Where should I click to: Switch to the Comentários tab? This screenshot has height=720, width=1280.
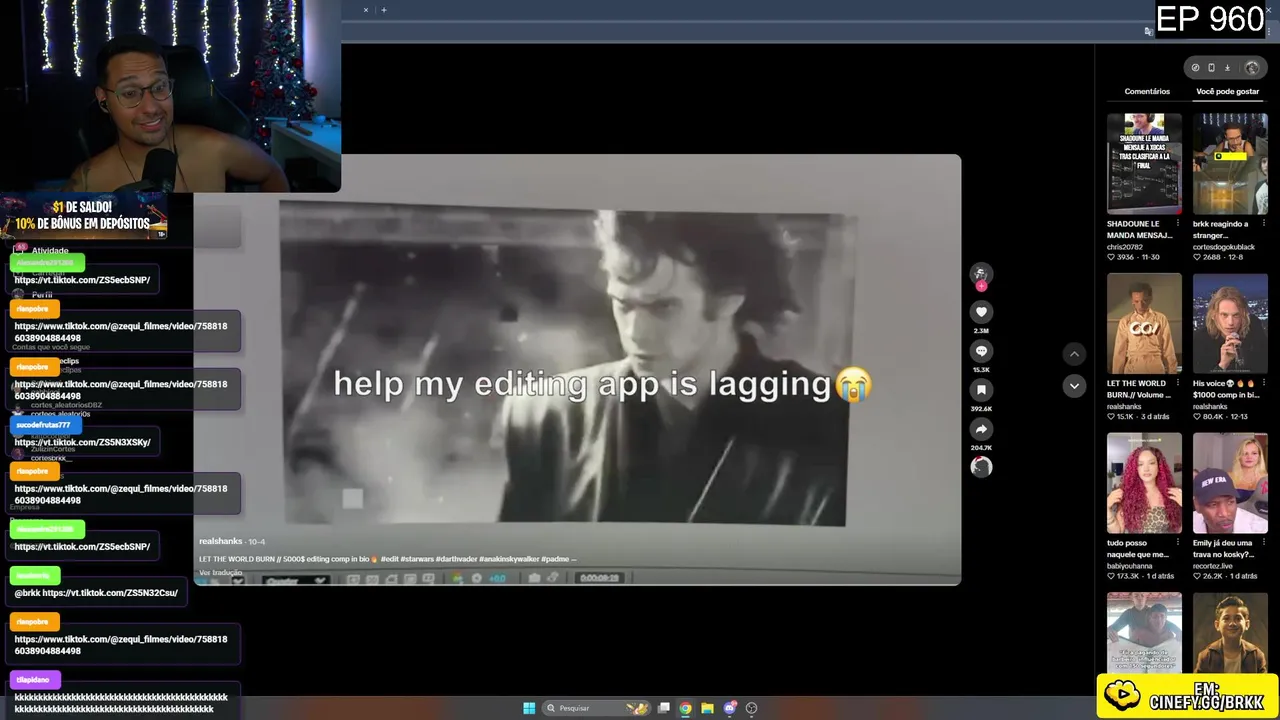click(x=1147, y=91)
